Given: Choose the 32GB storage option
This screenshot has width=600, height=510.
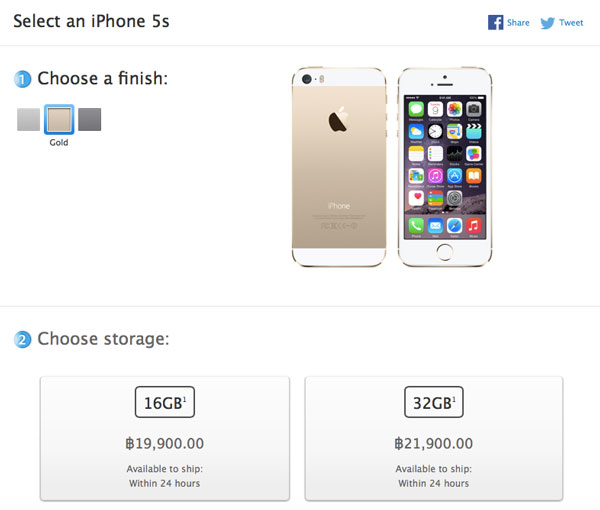Looking at the screenshot, I should [434, 438].
